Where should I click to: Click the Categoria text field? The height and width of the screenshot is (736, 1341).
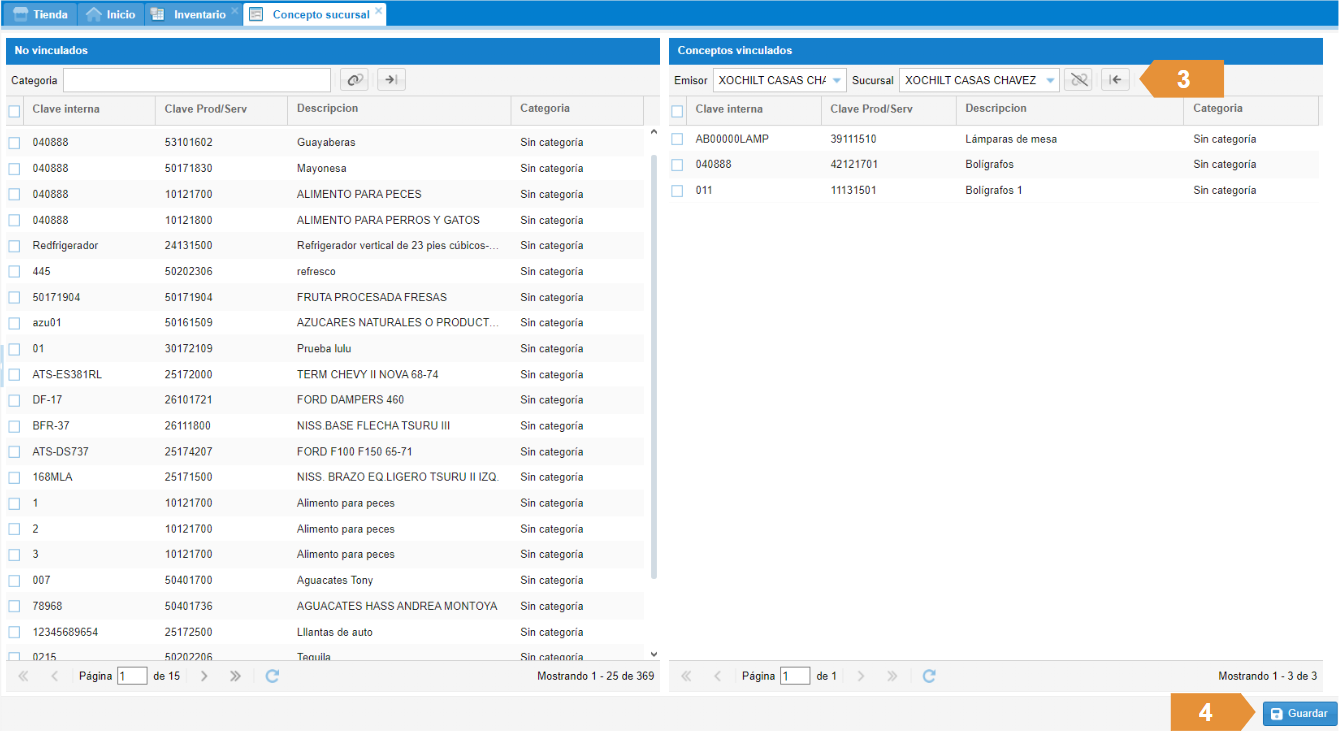(x=196, y=80)
